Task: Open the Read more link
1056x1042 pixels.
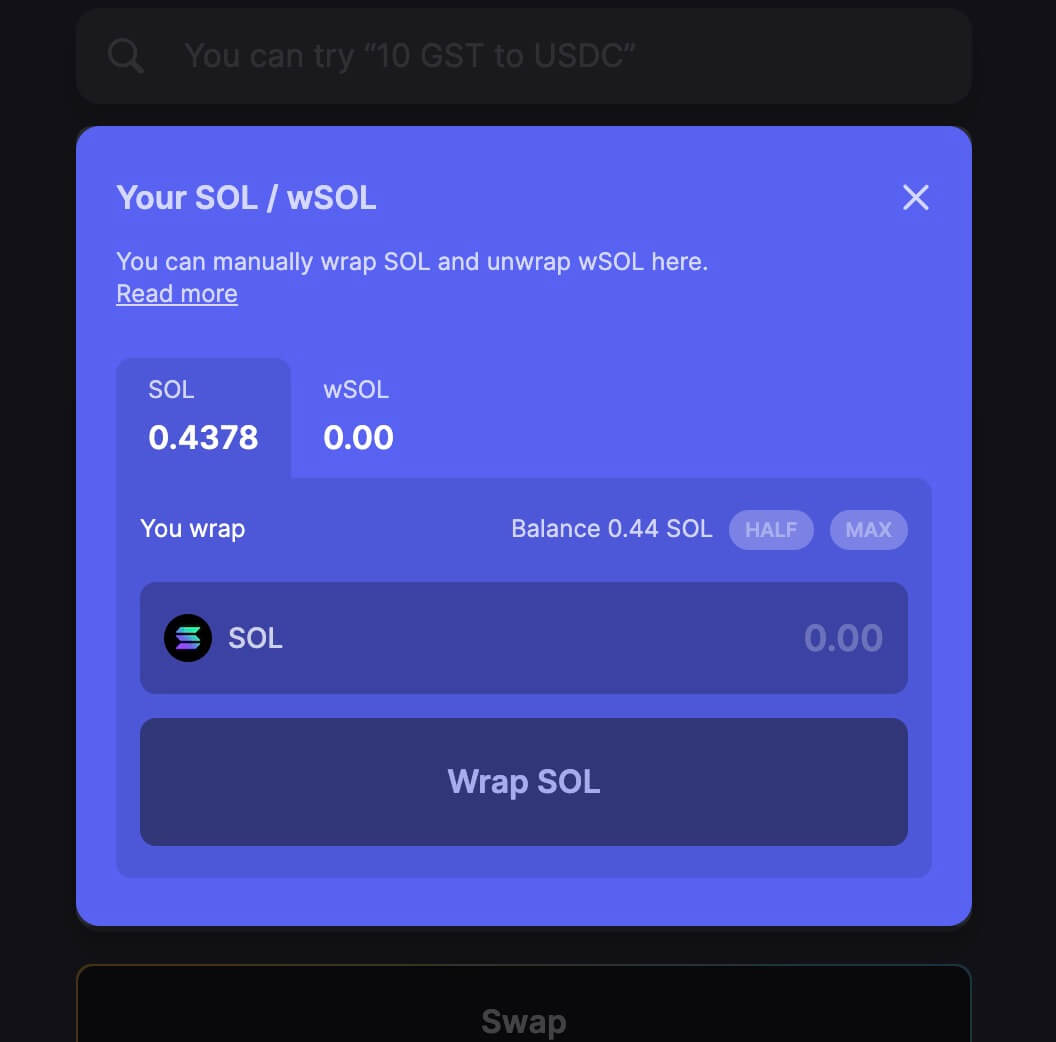Action: [x=177, y=294]
